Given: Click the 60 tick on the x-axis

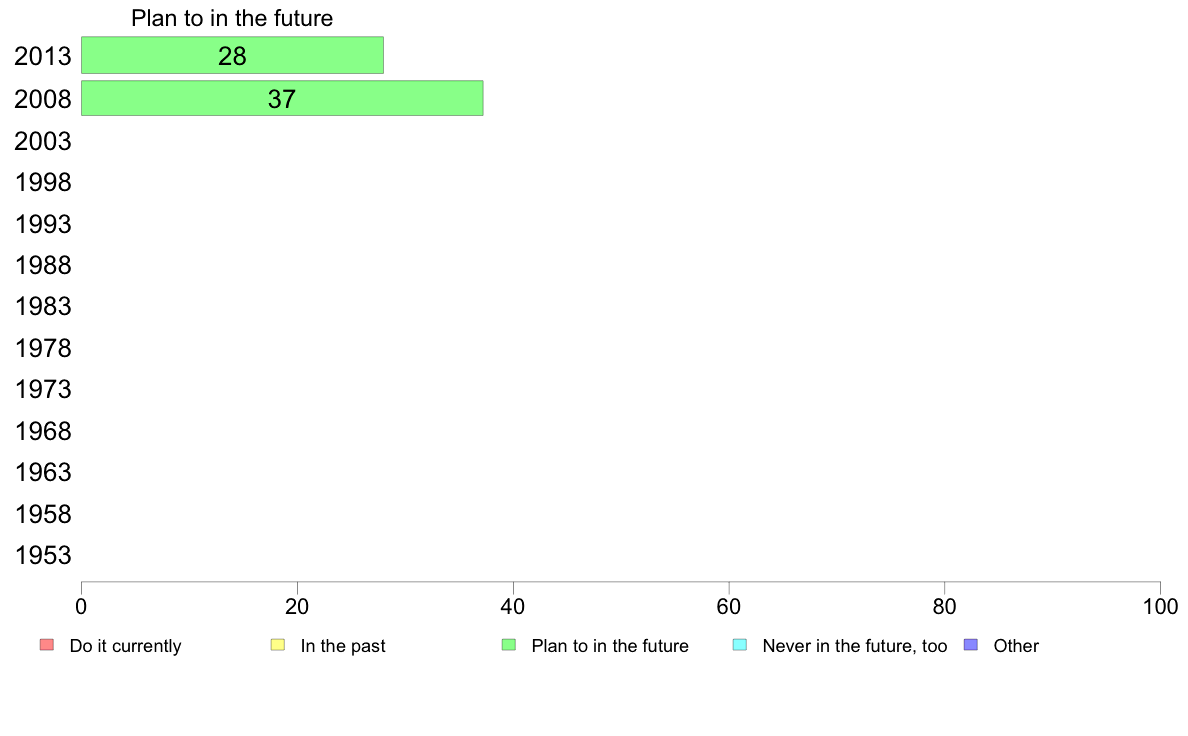Looking at the screenshot, I should [729, 606].
